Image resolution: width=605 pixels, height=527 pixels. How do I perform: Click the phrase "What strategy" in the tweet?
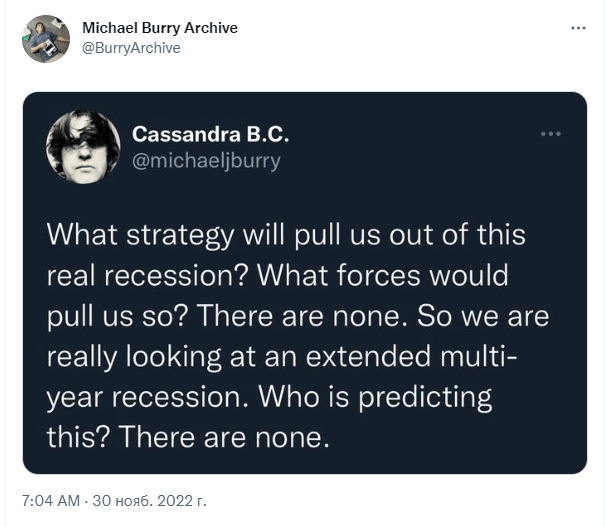tap(141, 235)
